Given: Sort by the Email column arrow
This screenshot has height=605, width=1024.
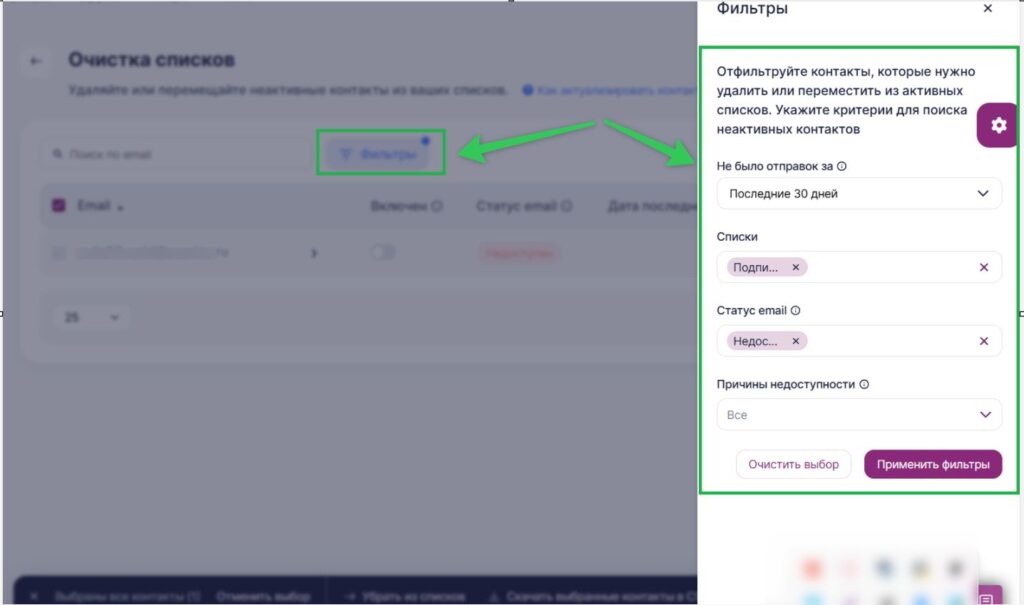Looking at the screenshot, I should click(x=120, y=208).
